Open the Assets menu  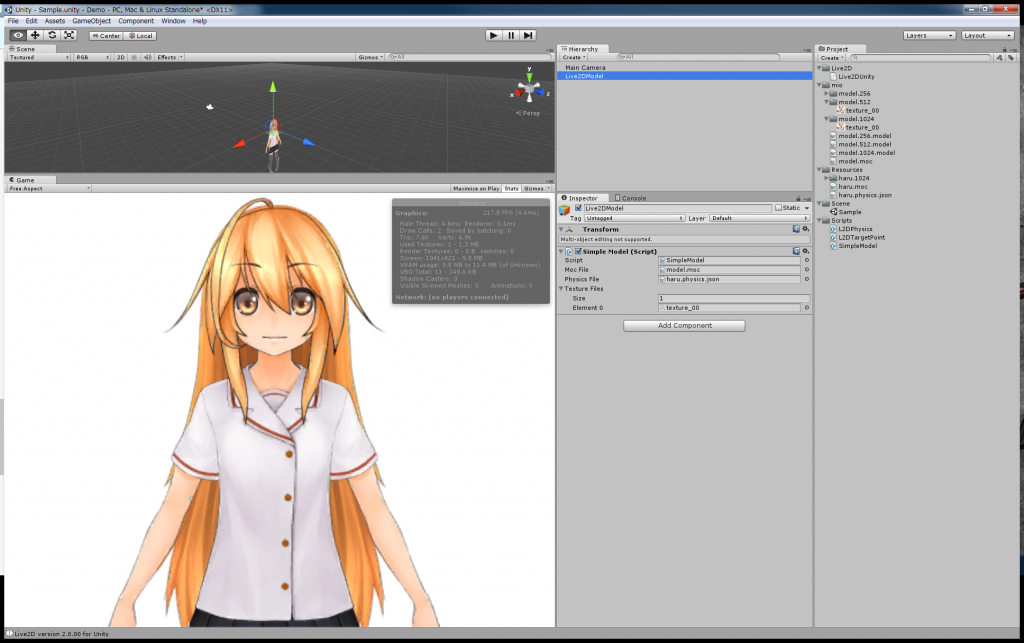click(55, 21)
